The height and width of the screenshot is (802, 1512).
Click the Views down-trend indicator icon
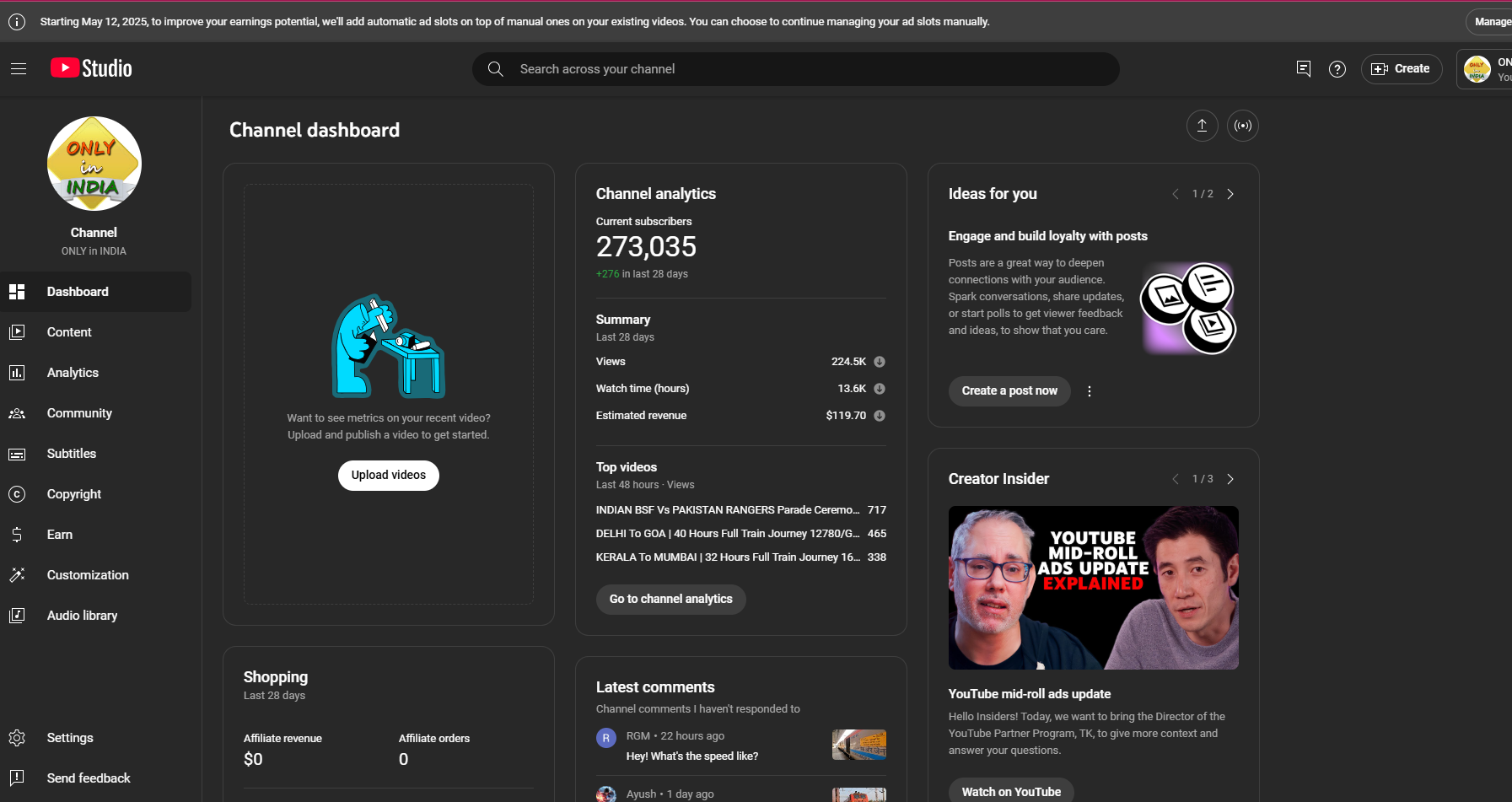[x=880, y=362]
